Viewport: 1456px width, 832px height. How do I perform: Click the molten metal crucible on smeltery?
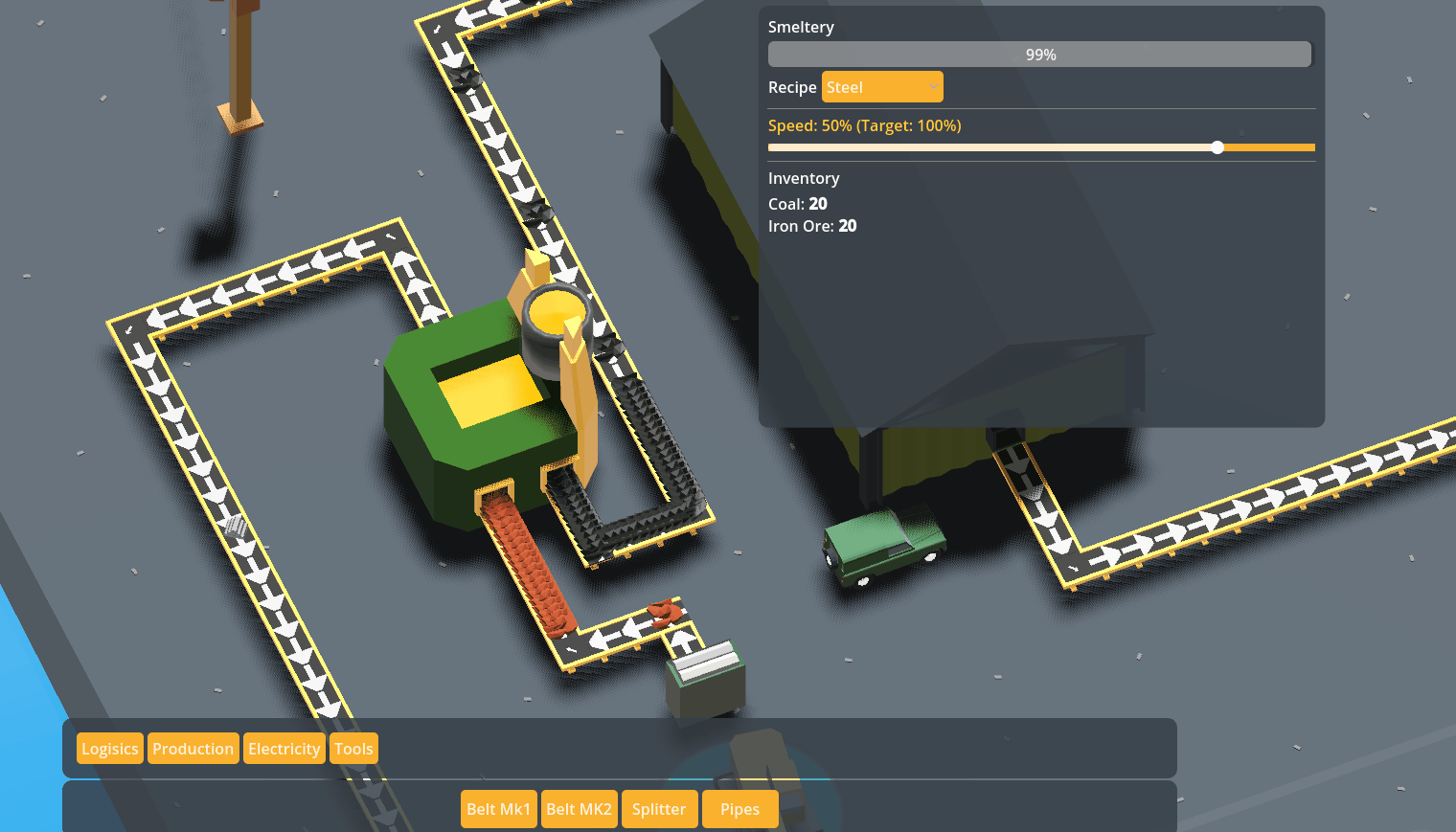(556, 314)
